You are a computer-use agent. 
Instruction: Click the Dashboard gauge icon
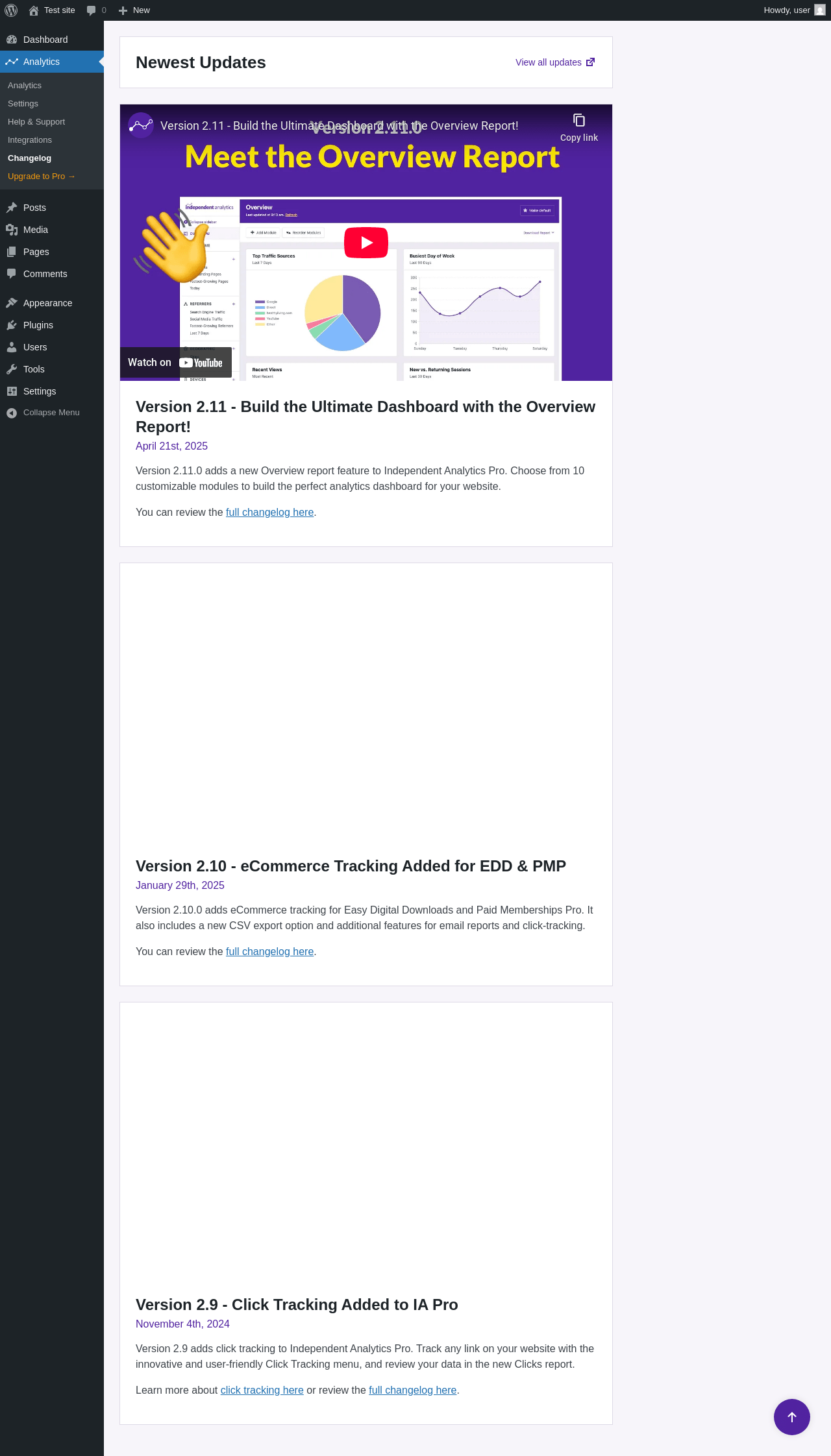(12, 40)
